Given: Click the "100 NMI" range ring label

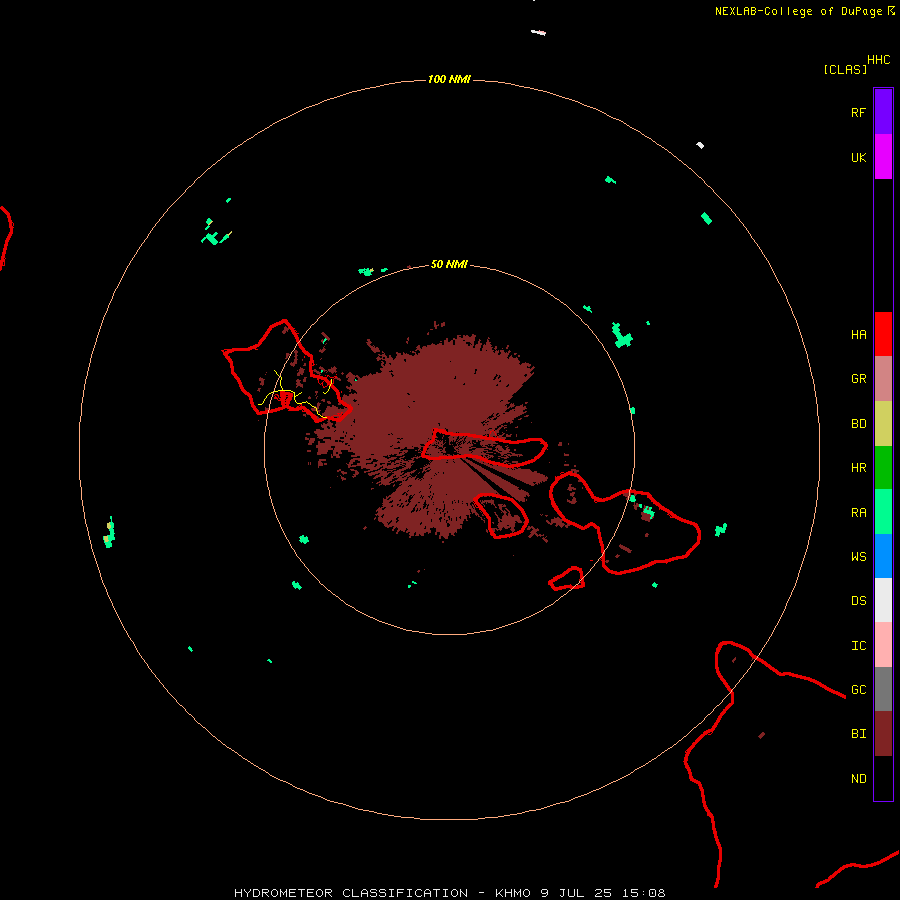Looking at the screenshot, I should (x=449, y=79).
